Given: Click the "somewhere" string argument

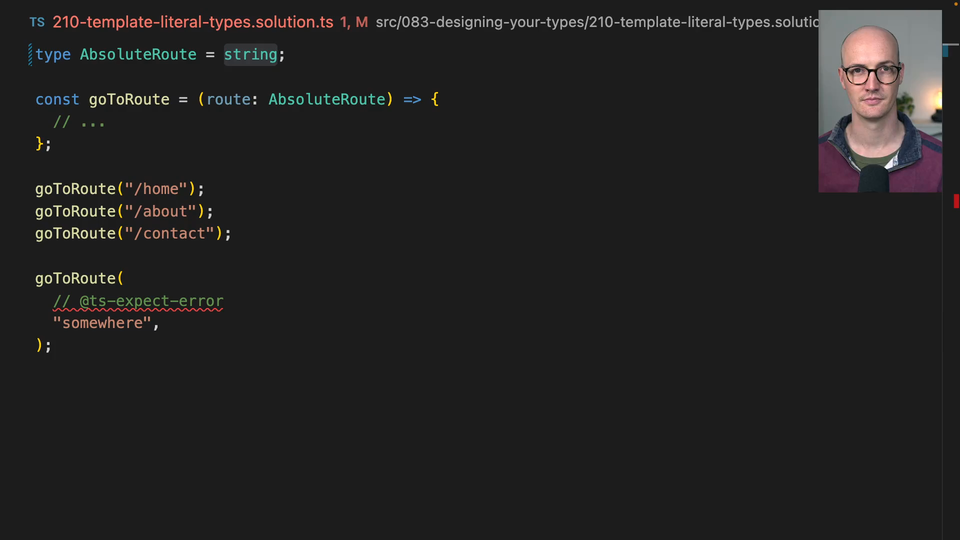Looking at the screenshot, I should [x=103, y=323].
